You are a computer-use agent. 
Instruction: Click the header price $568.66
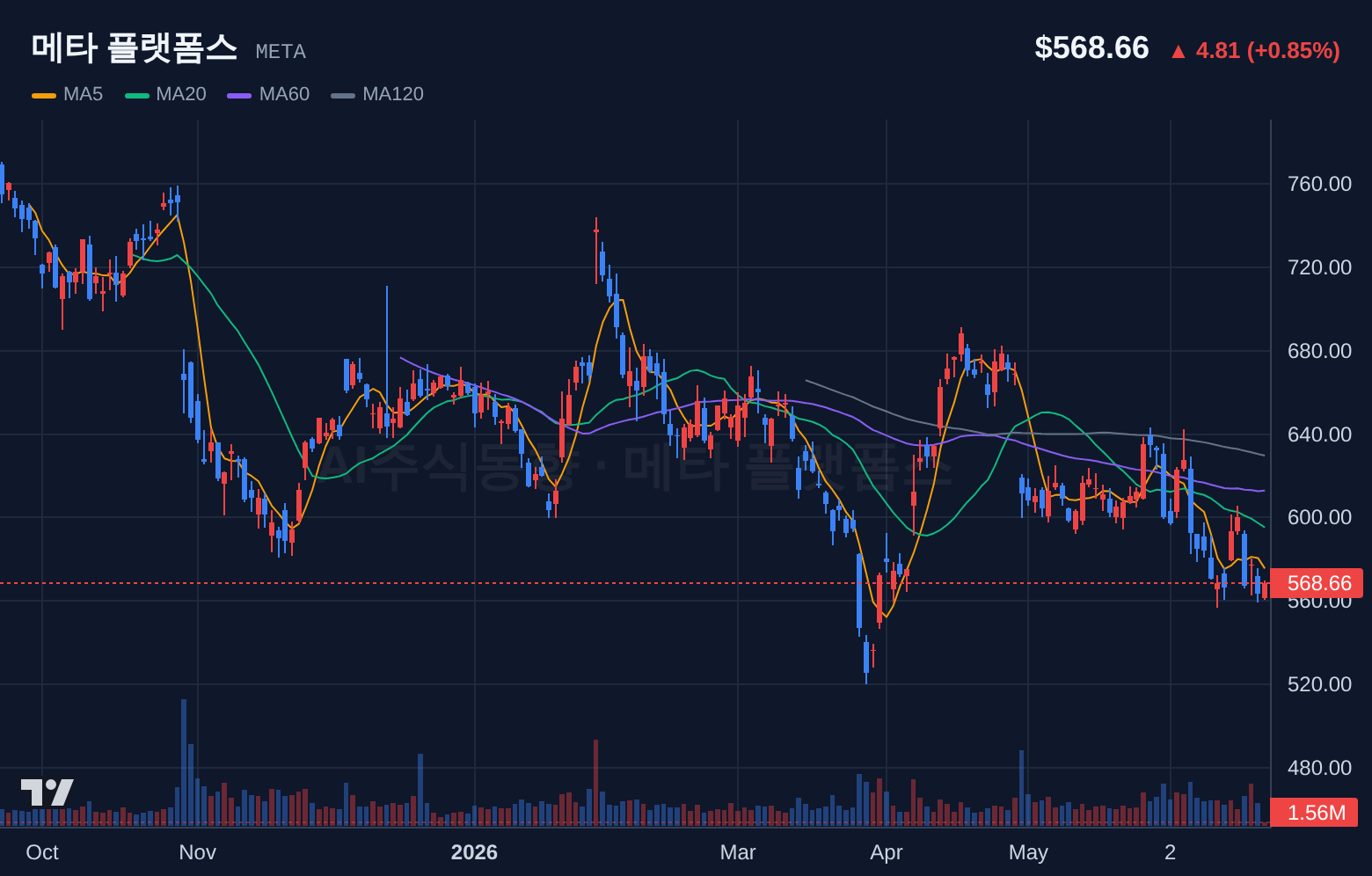tap(1091, 47)
